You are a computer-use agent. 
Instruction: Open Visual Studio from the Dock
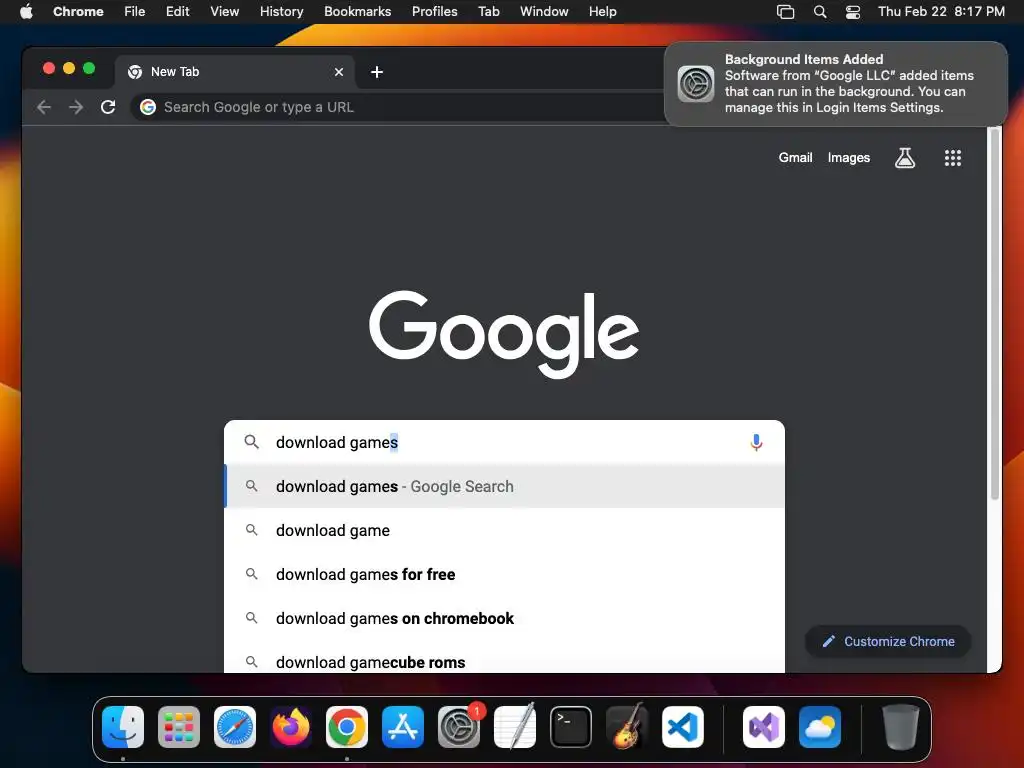tap(764, 727)
